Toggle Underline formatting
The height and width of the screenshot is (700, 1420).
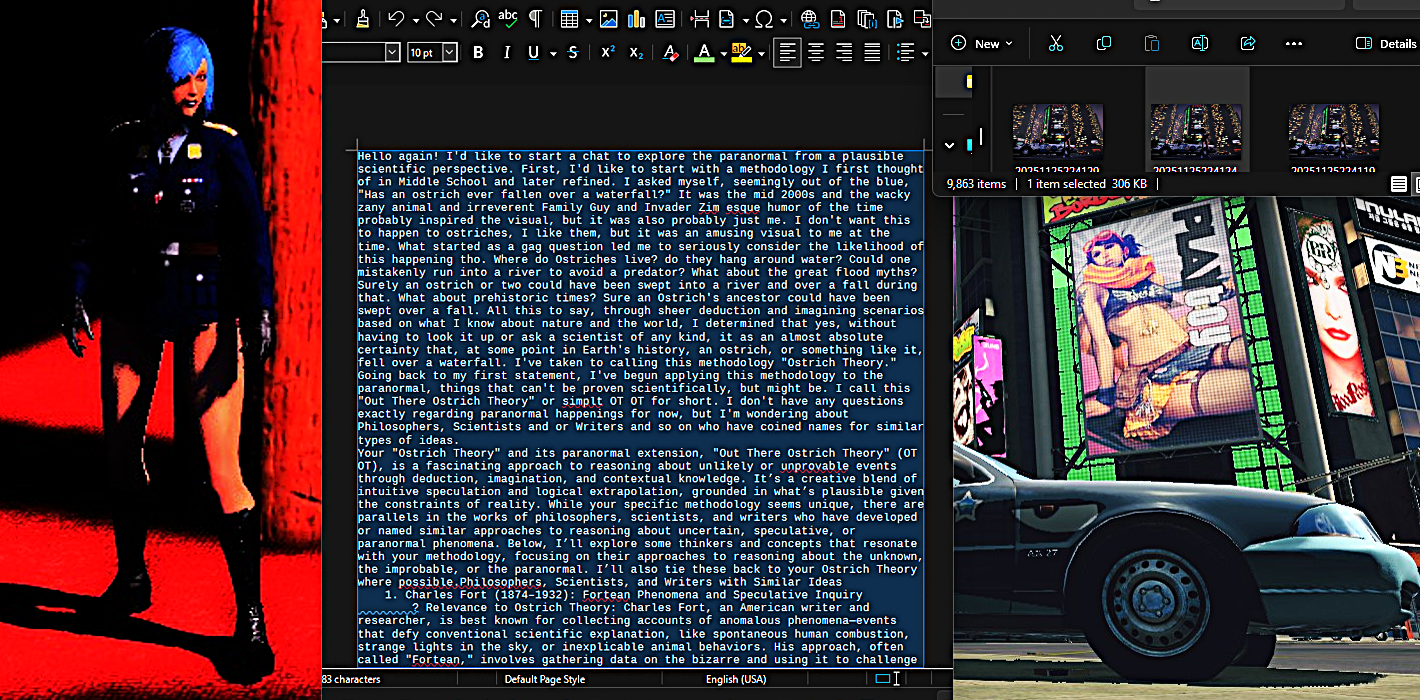pyautogui.click(x=533, y=53)
